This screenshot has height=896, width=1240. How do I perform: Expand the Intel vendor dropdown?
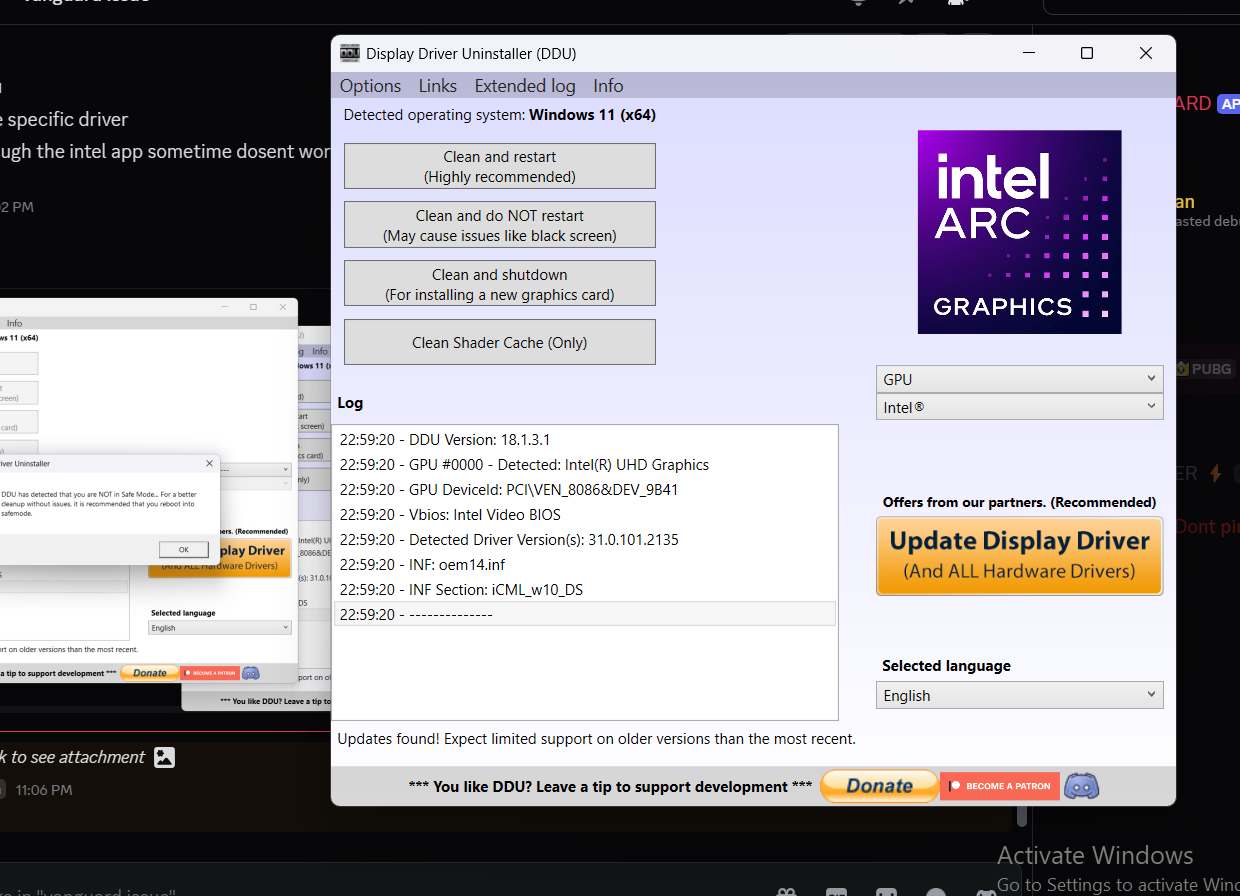(1019, 407)
